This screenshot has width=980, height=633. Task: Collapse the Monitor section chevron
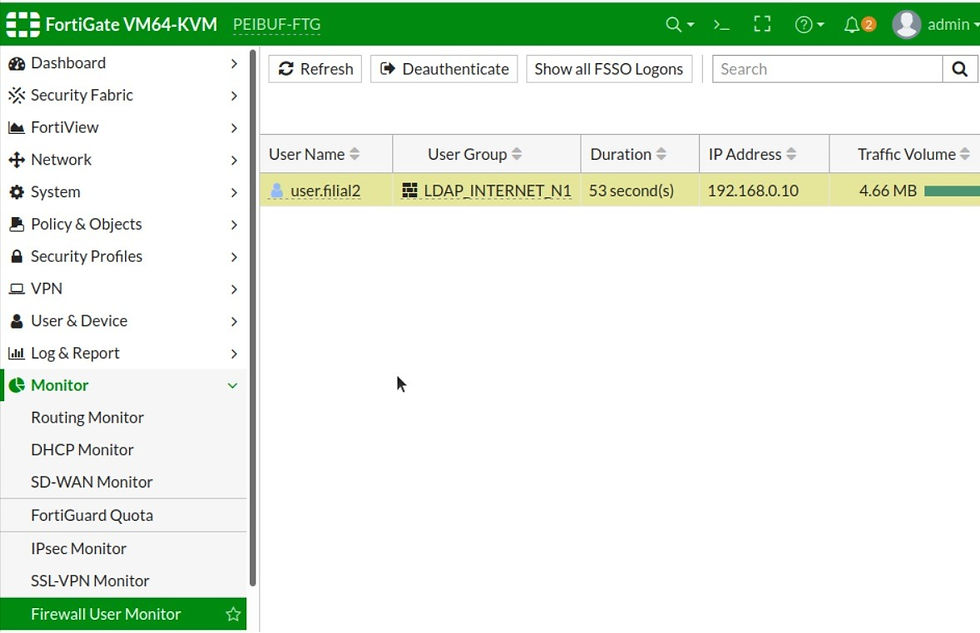(x=232, y=386)
